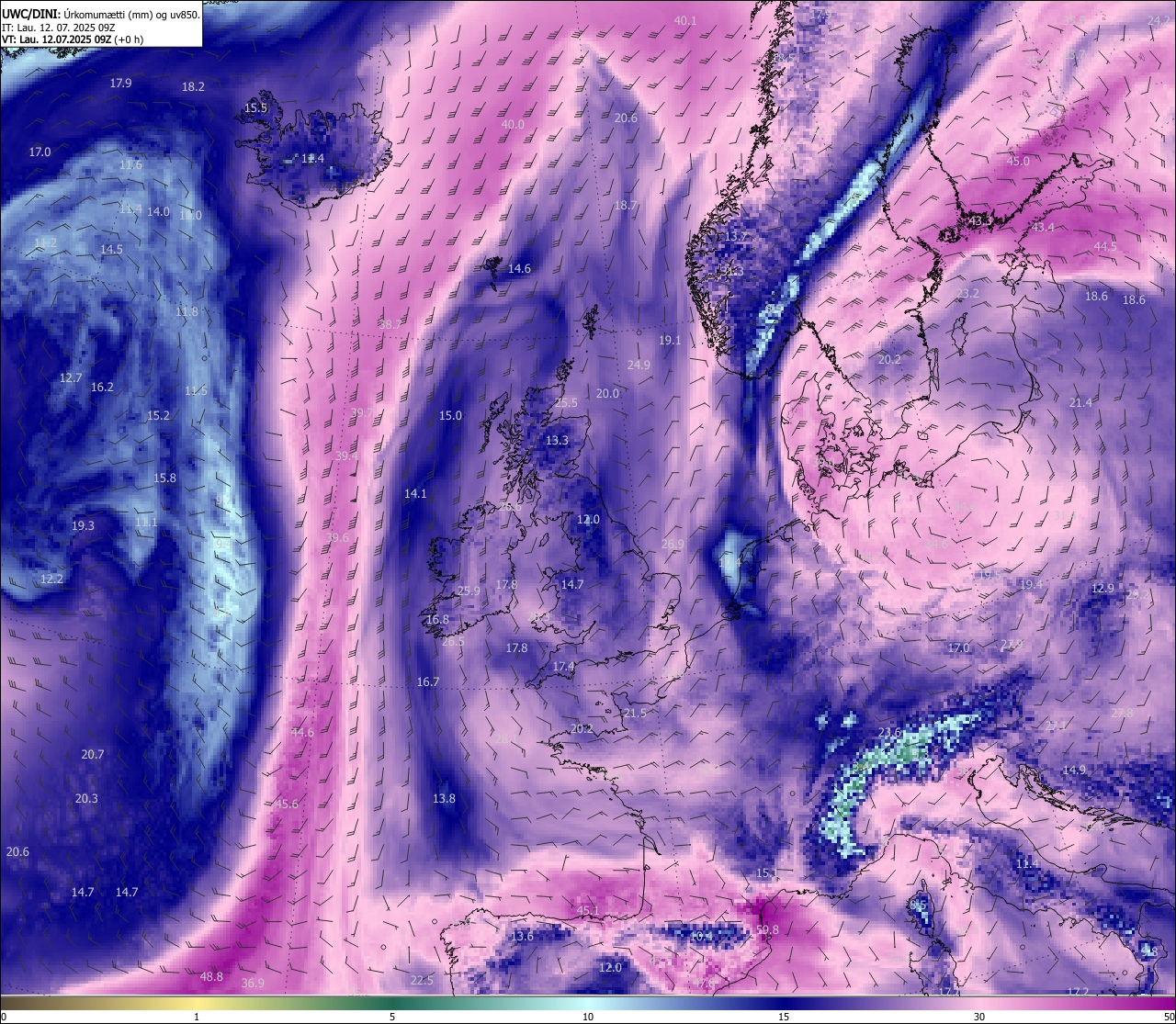Click the 21.5 value over the English Channel
The image size is (1176, 1024).
coord(635,713)
